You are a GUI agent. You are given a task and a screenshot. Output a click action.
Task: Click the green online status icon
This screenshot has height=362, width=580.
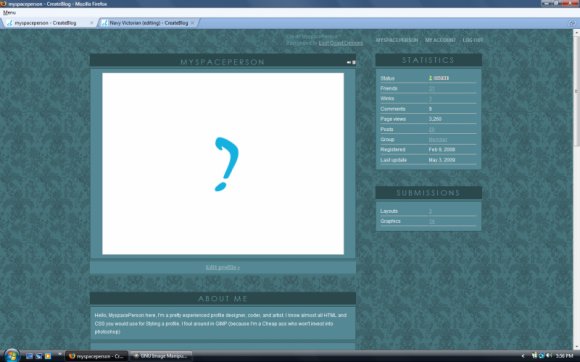pyautogui.click(x=431, y=78)
